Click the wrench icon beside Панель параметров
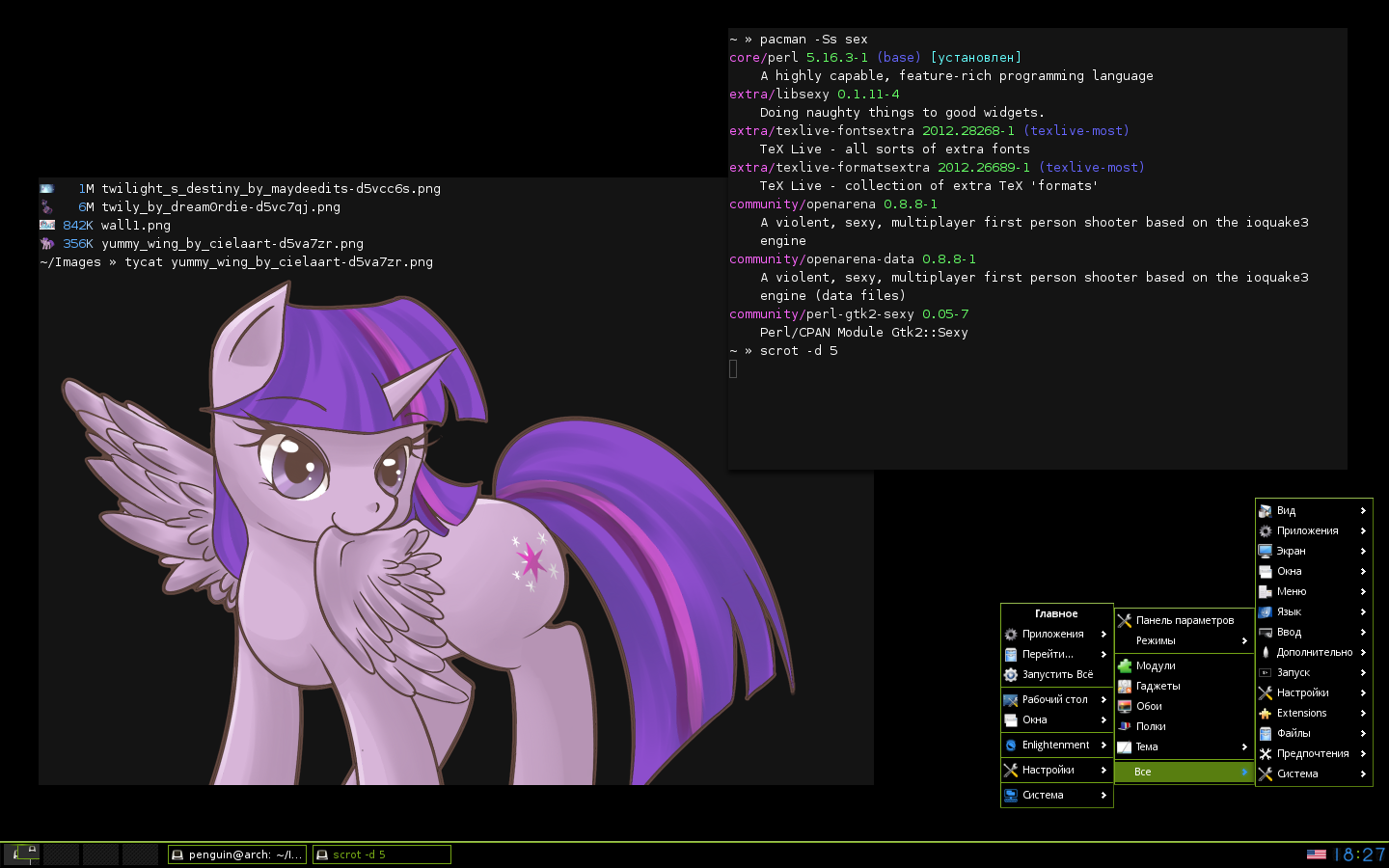Viewport: 1389px width, 868px height. tap(1125, 620)
